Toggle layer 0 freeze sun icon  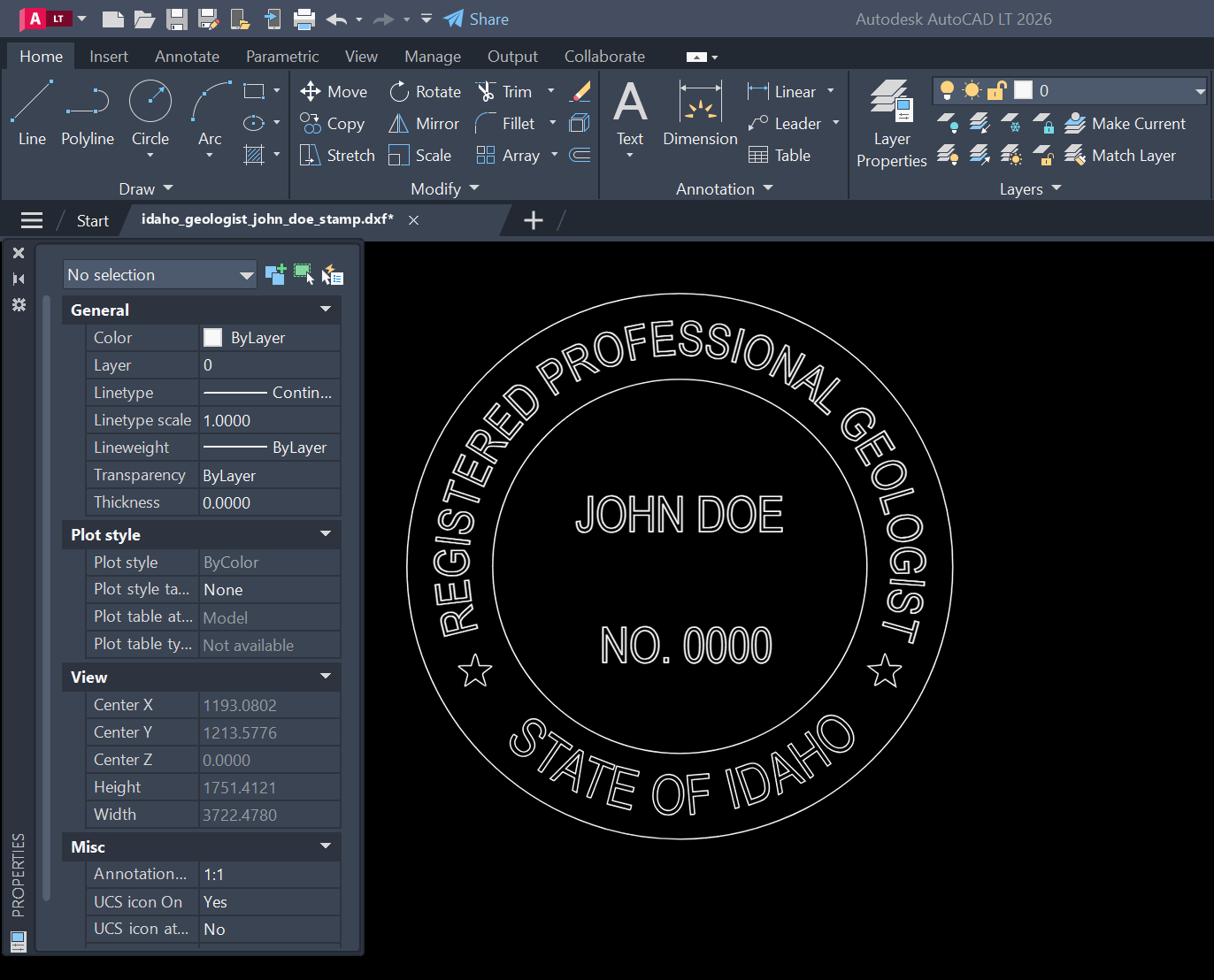click(972, 90)
